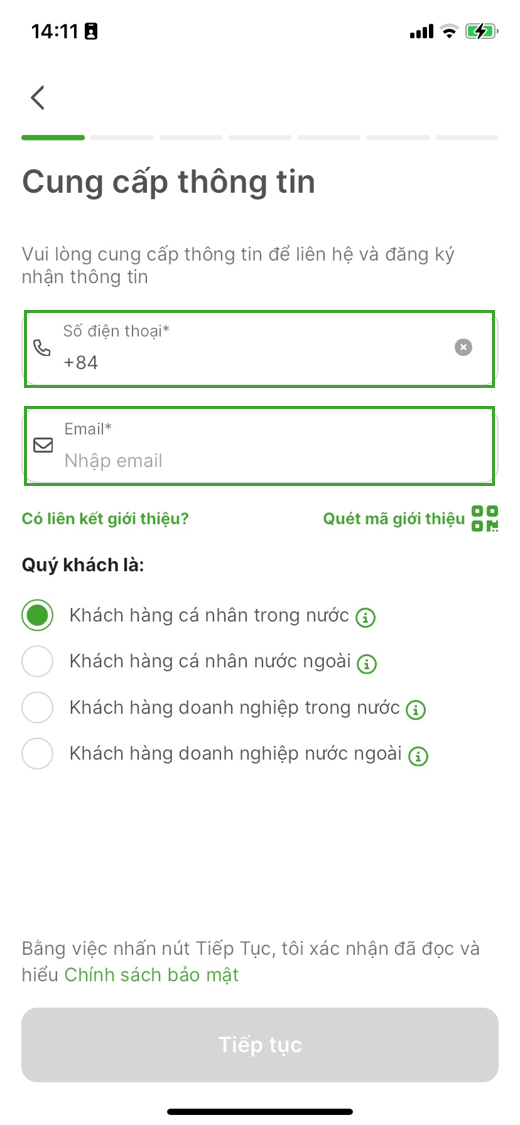Open Chính sách bảo mật link
Image resolution: width=520 pixels, height=1125 pixels.
151,974
